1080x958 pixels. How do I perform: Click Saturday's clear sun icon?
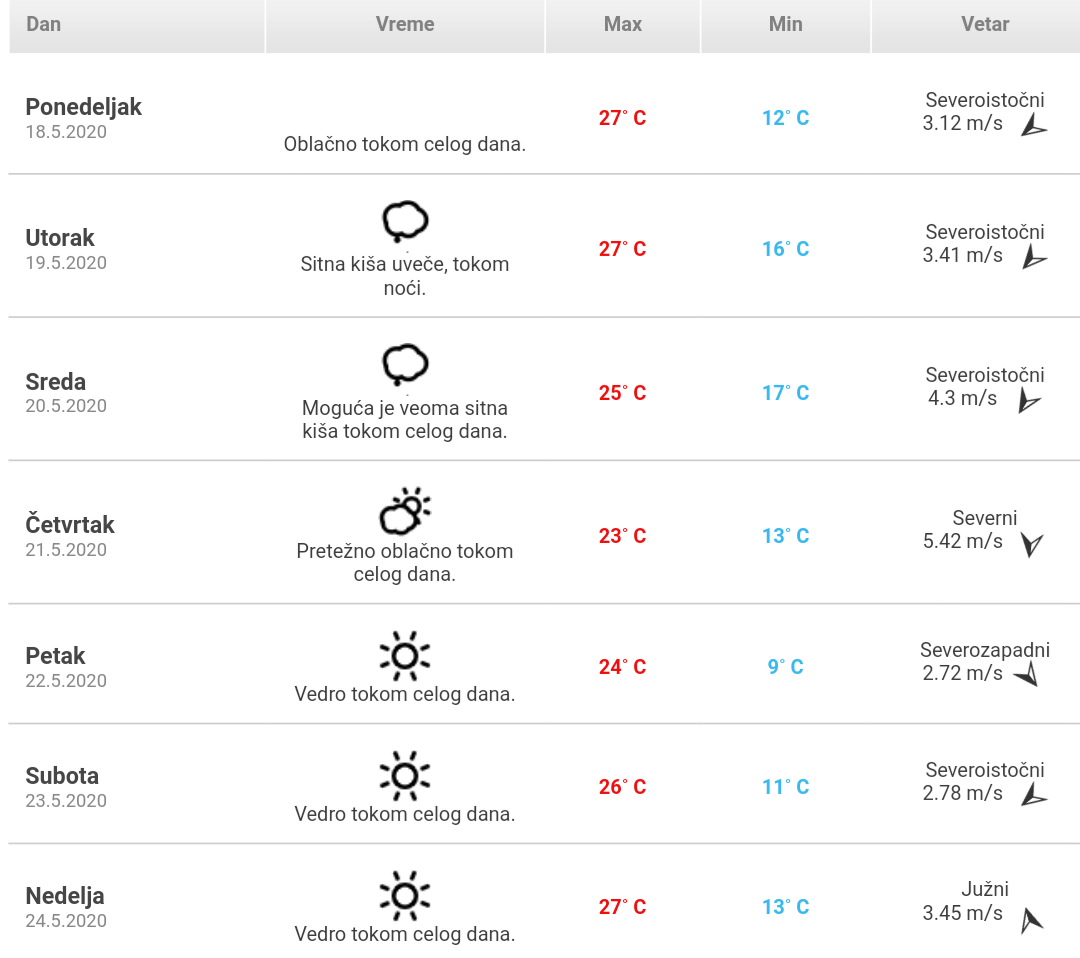click(405, 775)
